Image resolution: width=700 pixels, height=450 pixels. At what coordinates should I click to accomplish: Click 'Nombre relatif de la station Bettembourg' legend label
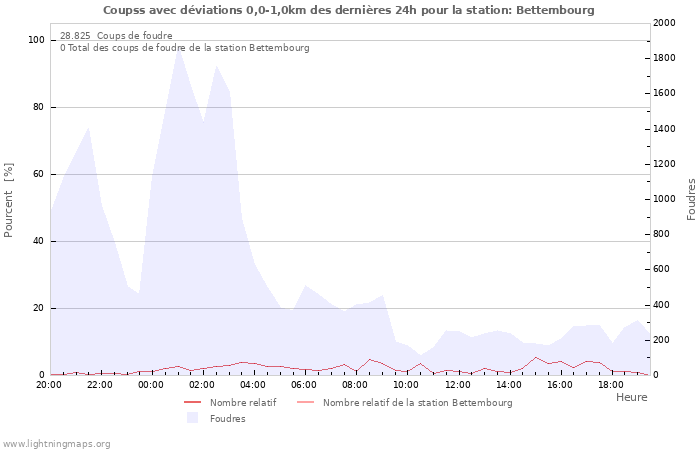417,403
